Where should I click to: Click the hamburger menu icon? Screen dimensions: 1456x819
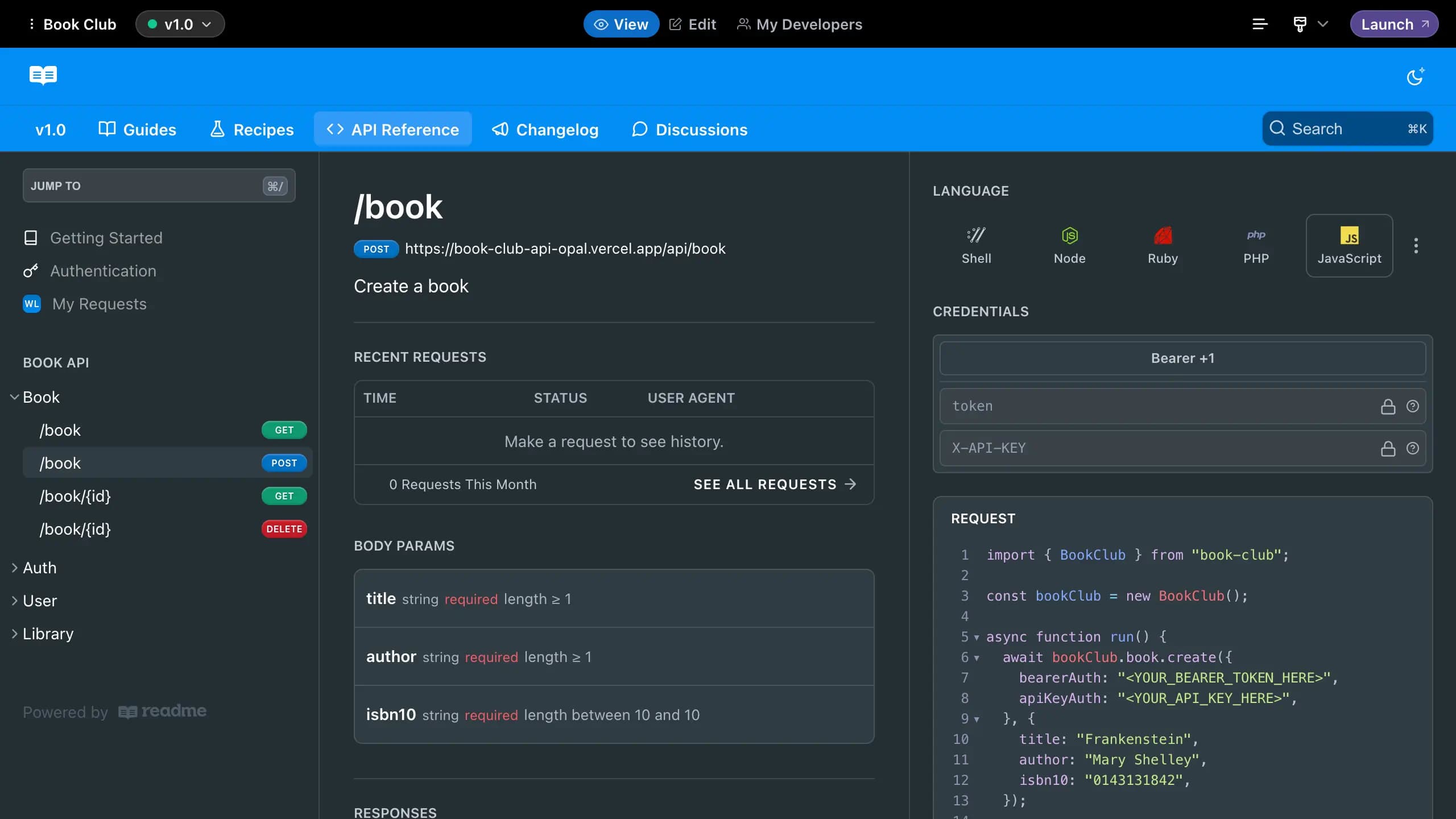tap(1259, 23)
